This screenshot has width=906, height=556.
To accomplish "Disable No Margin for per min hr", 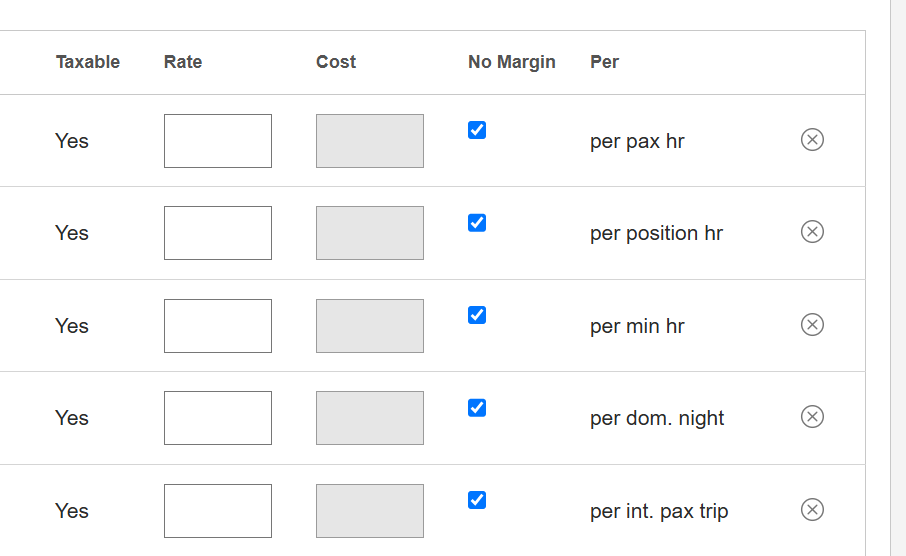I will coord(477,315).
